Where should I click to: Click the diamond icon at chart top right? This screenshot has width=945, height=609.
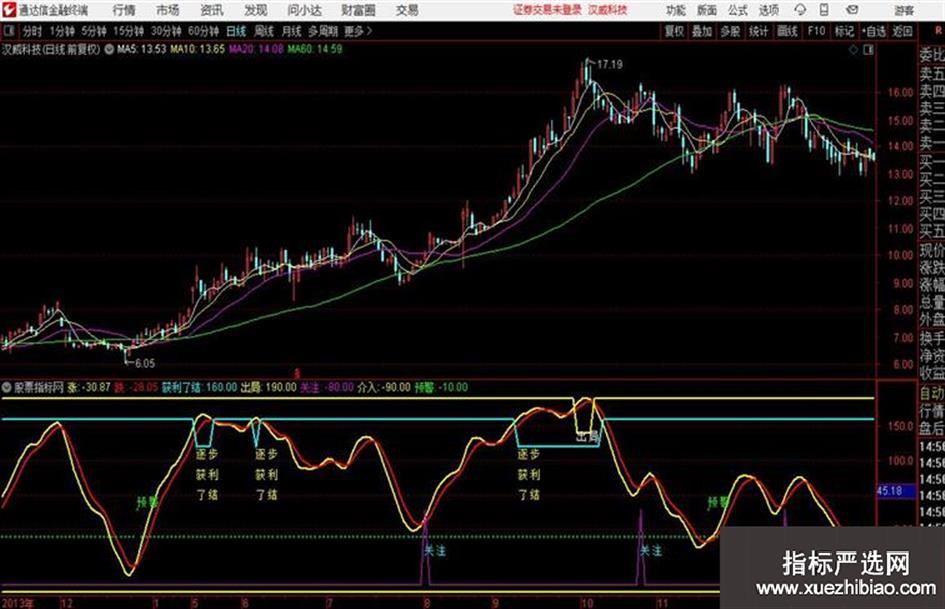(853, 50)
